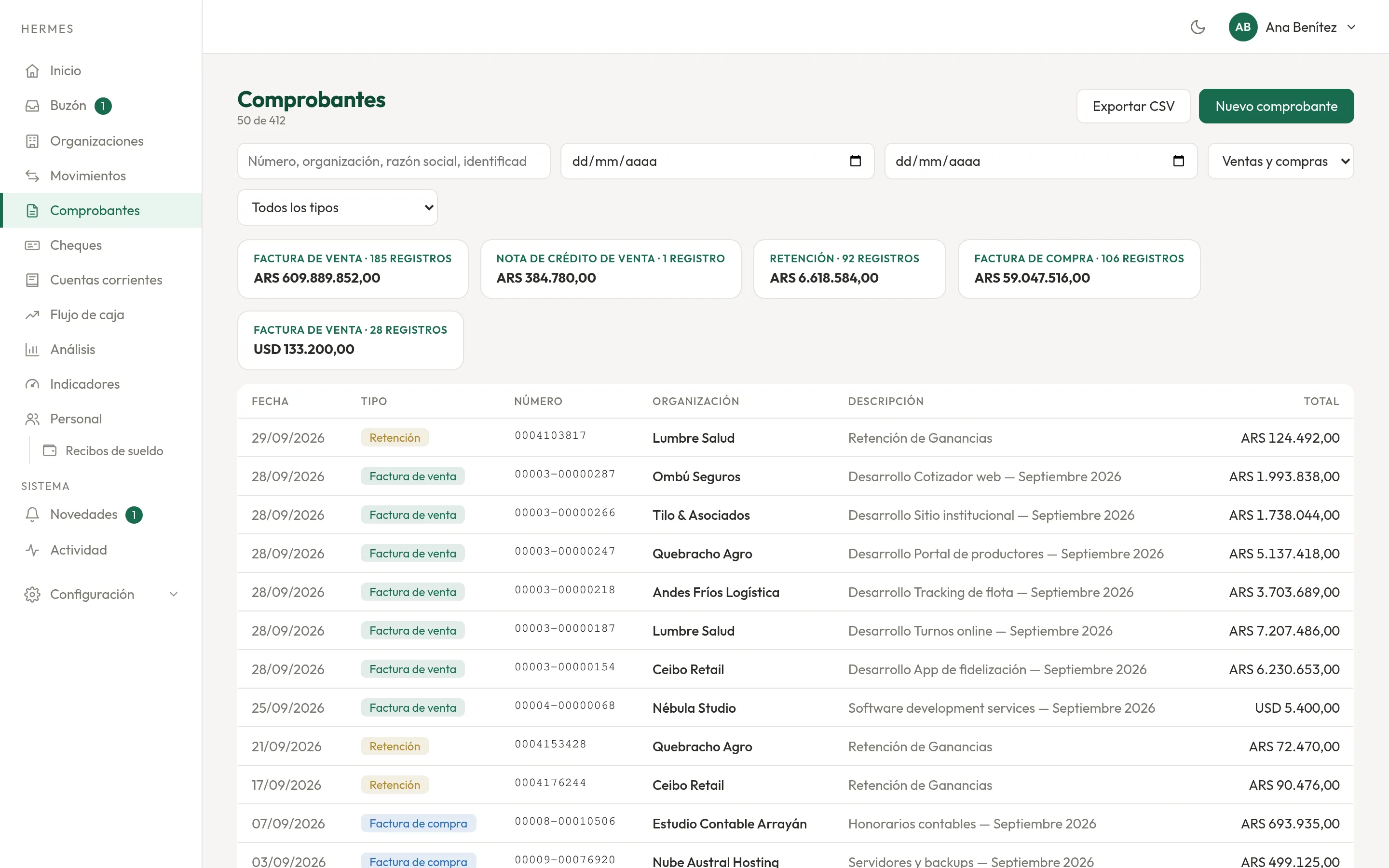This screenshot has height=868, width=1389.
Task: Open the Ventas y compras dropdown
Action: click(x=1280, y=162)
